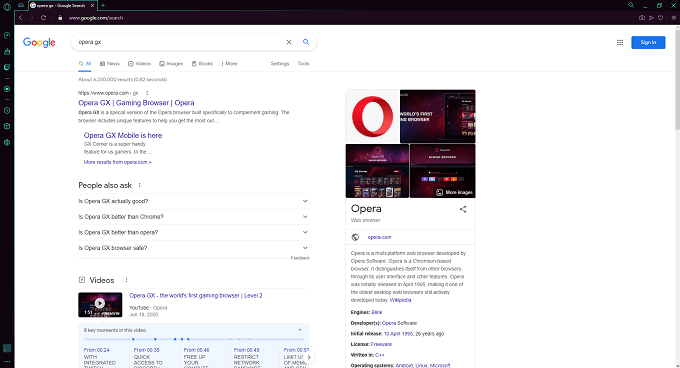Open the Wikipedia source link
This screenshot has width=680, height=368.
click(x=400, y=300)
